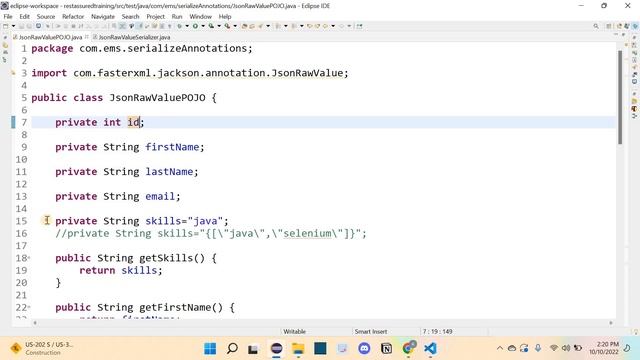Show hidden system tray icons chevron
This screenshot has height=360, width=640.
point(500,348)
